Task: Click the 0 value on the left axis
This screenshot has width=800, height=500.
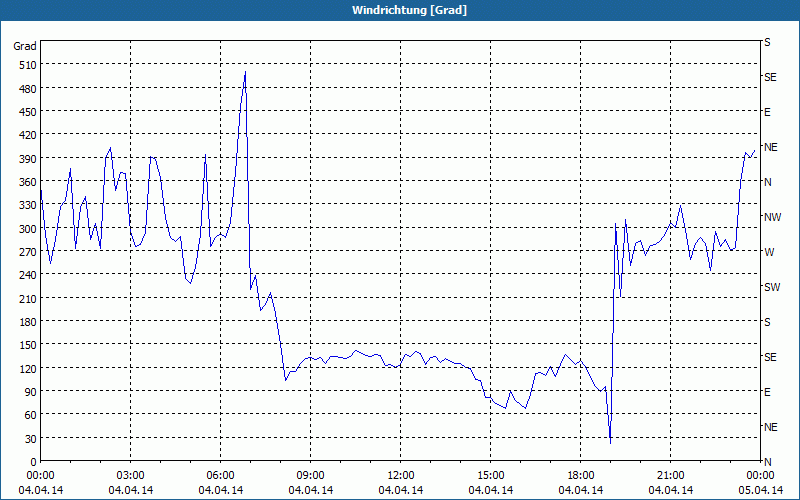Action: (x=33, y=462)
